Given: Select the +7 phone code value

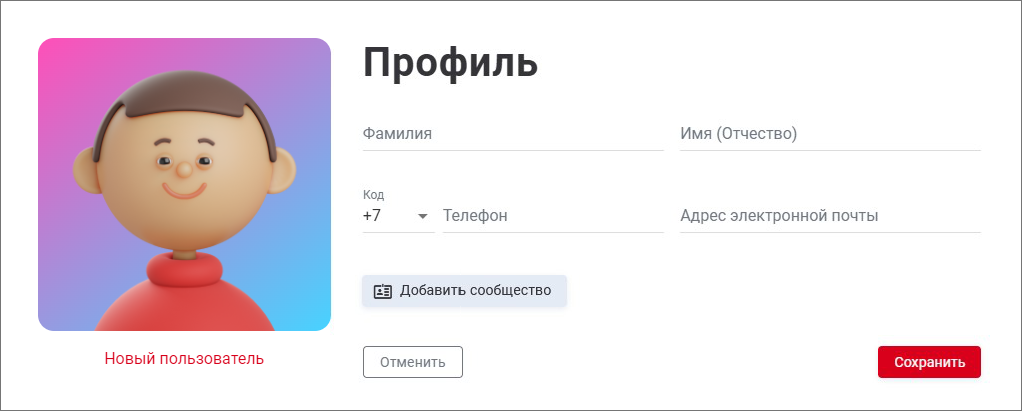Looking at the screenshot, I should [373, 215].
